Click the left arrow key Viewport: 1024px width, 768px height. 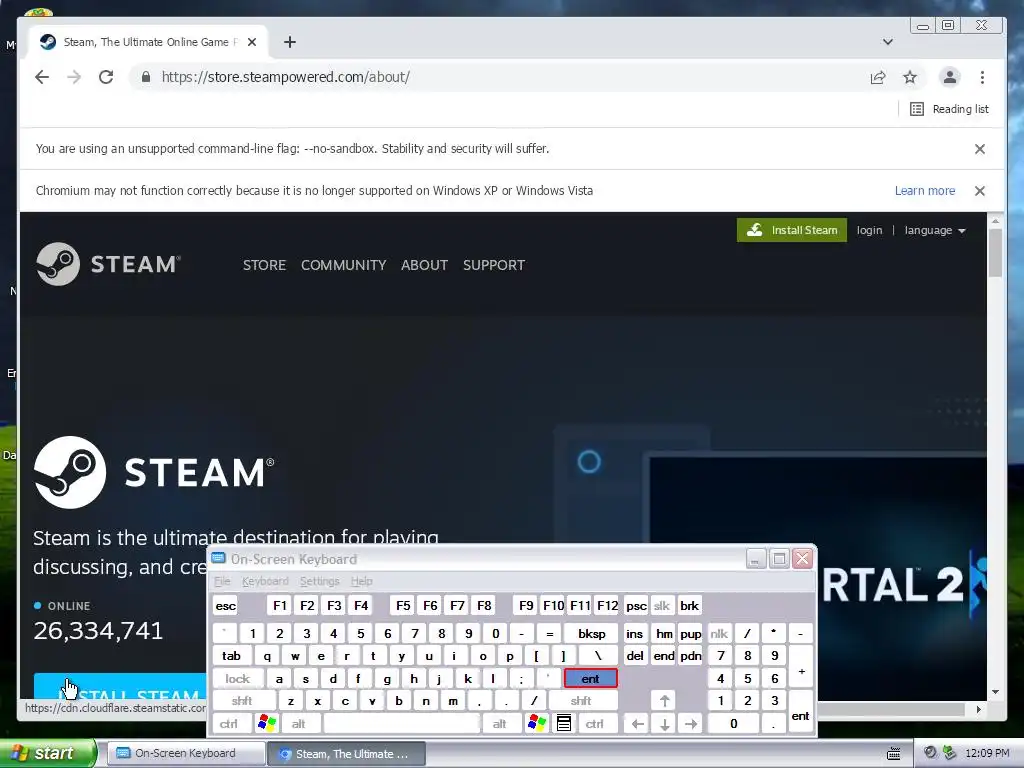(637, 724)
